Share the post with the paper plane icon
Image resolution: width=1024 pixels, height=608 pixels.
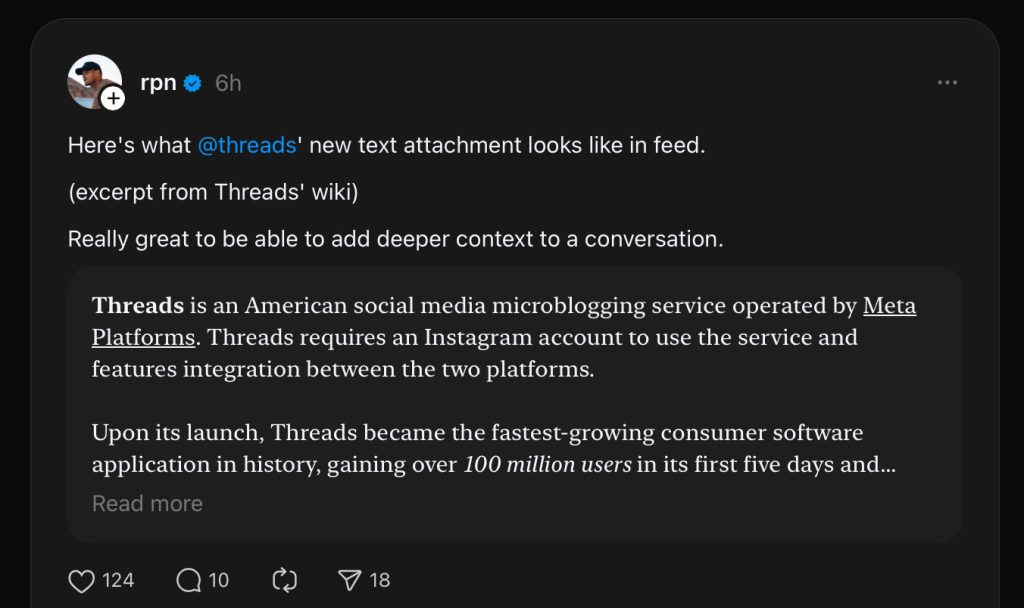pos(349,580)
